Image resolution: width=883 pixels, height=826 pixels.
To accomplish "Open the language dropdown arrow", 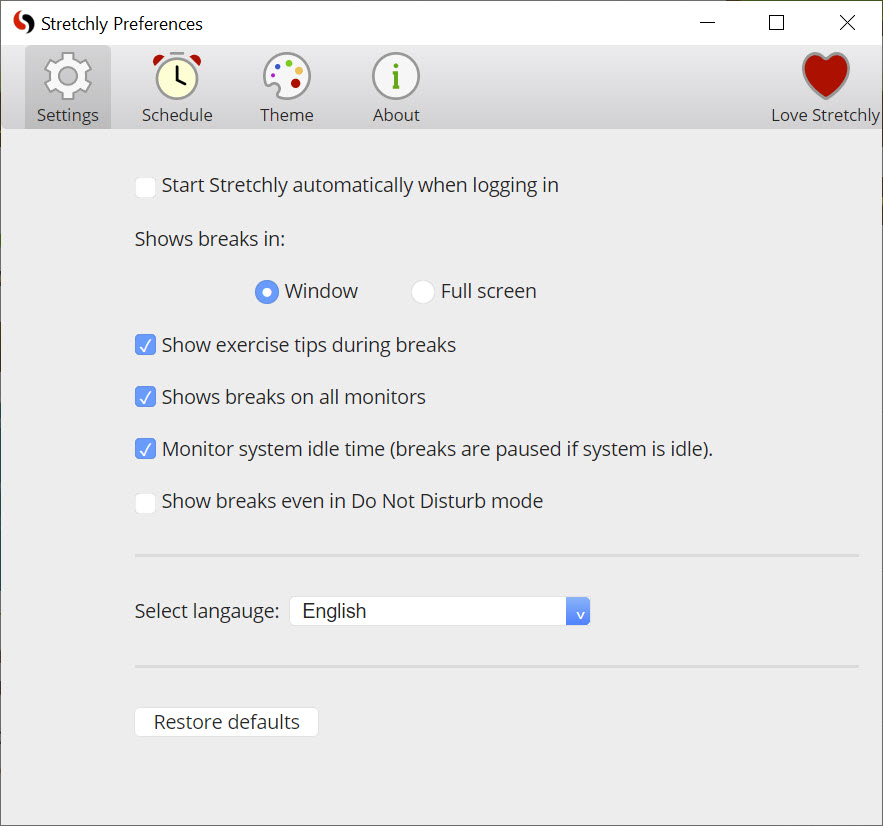I will [578, 611].
